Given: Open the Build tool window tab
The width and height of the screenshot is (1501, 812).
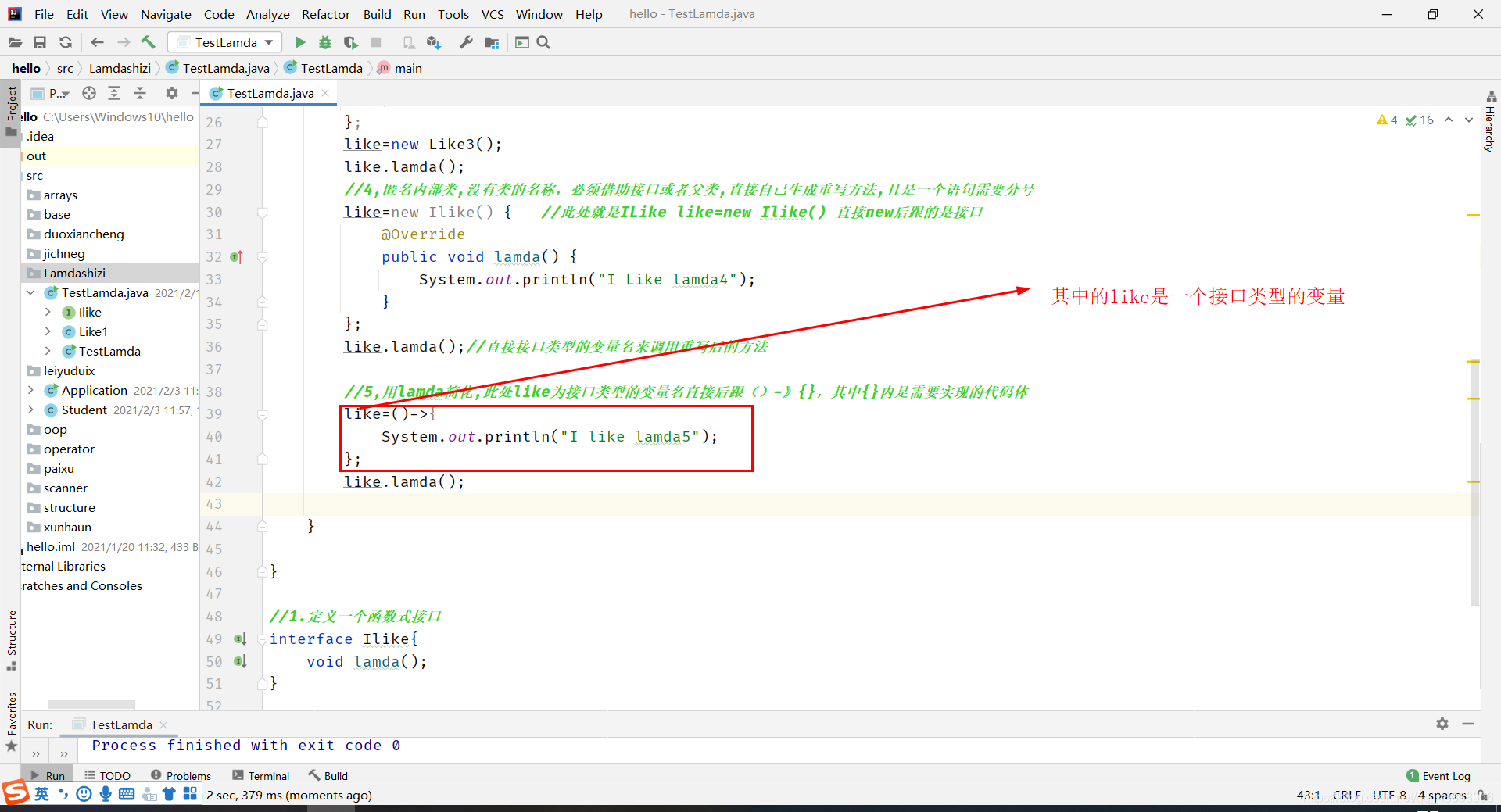Looking at the screenshot, I should pyautogui.click(x=328, y=775).
